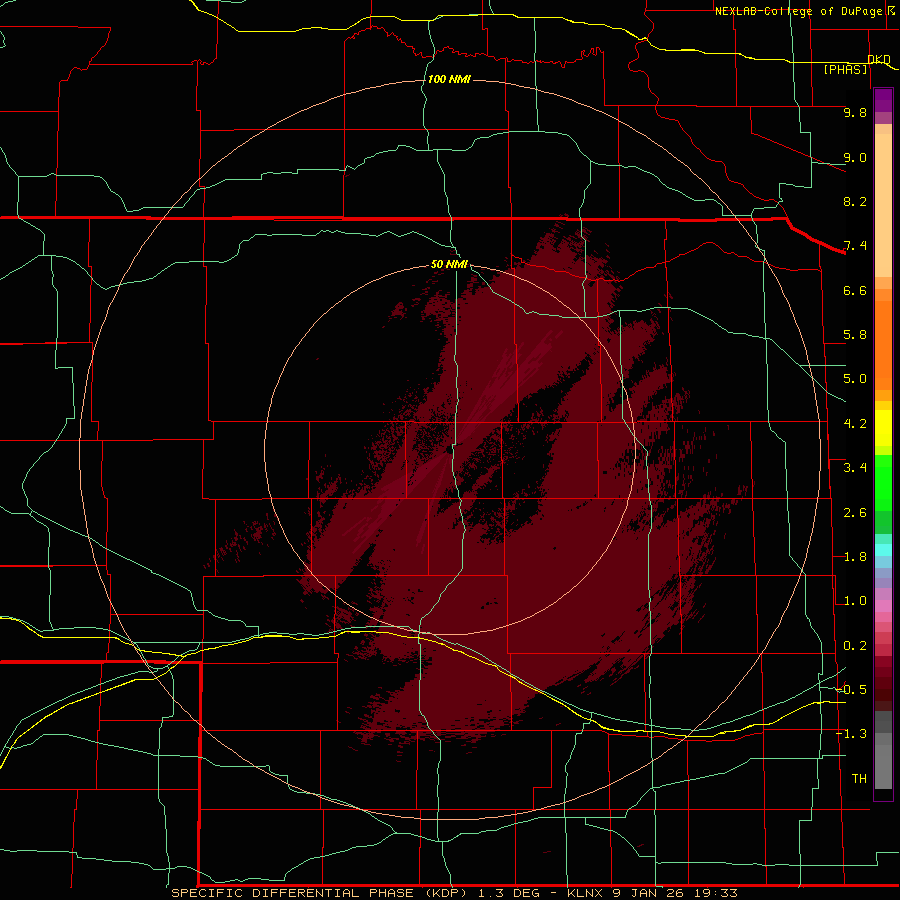Click the 9.8 value on the color scale

point(855,112)
